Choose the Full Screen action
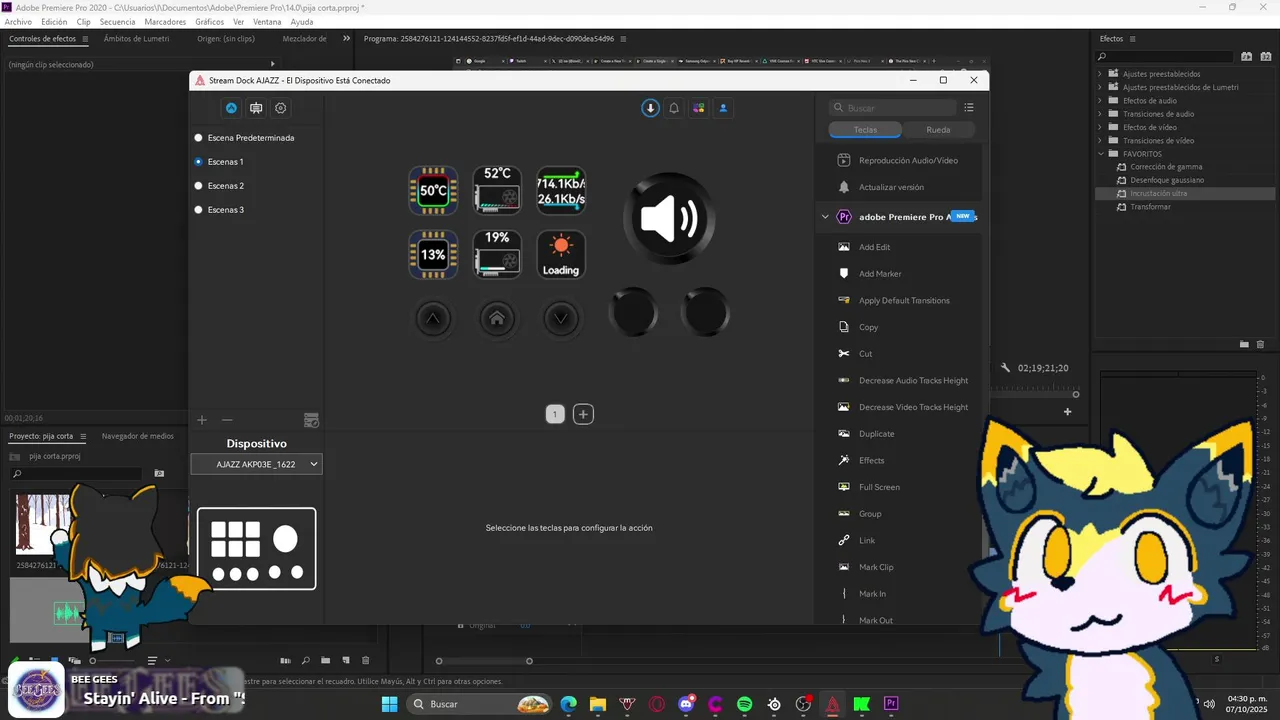The height and width of the screenshot is (720, 1280). point(879,487)
